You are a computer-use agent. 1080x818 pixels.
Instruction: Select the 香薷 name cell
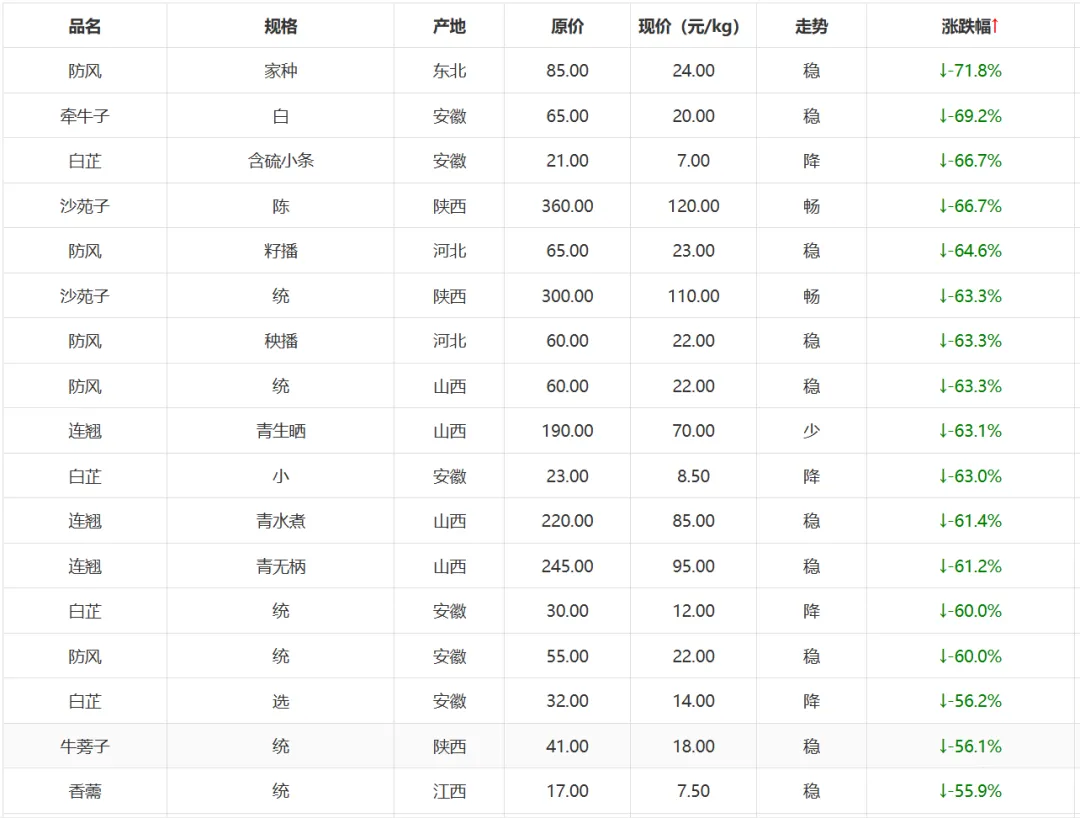pyautogui.click(x=85, y=791)
